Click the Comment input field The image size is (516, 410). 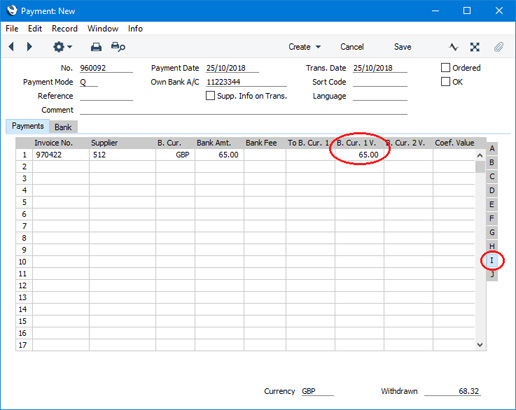coord(243,110)
